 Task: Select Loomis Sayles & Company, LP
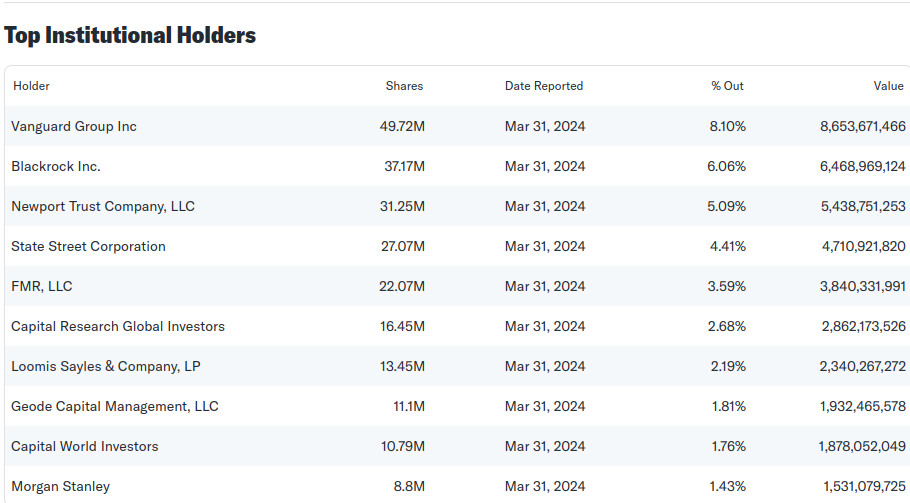[x=106, y=366]
